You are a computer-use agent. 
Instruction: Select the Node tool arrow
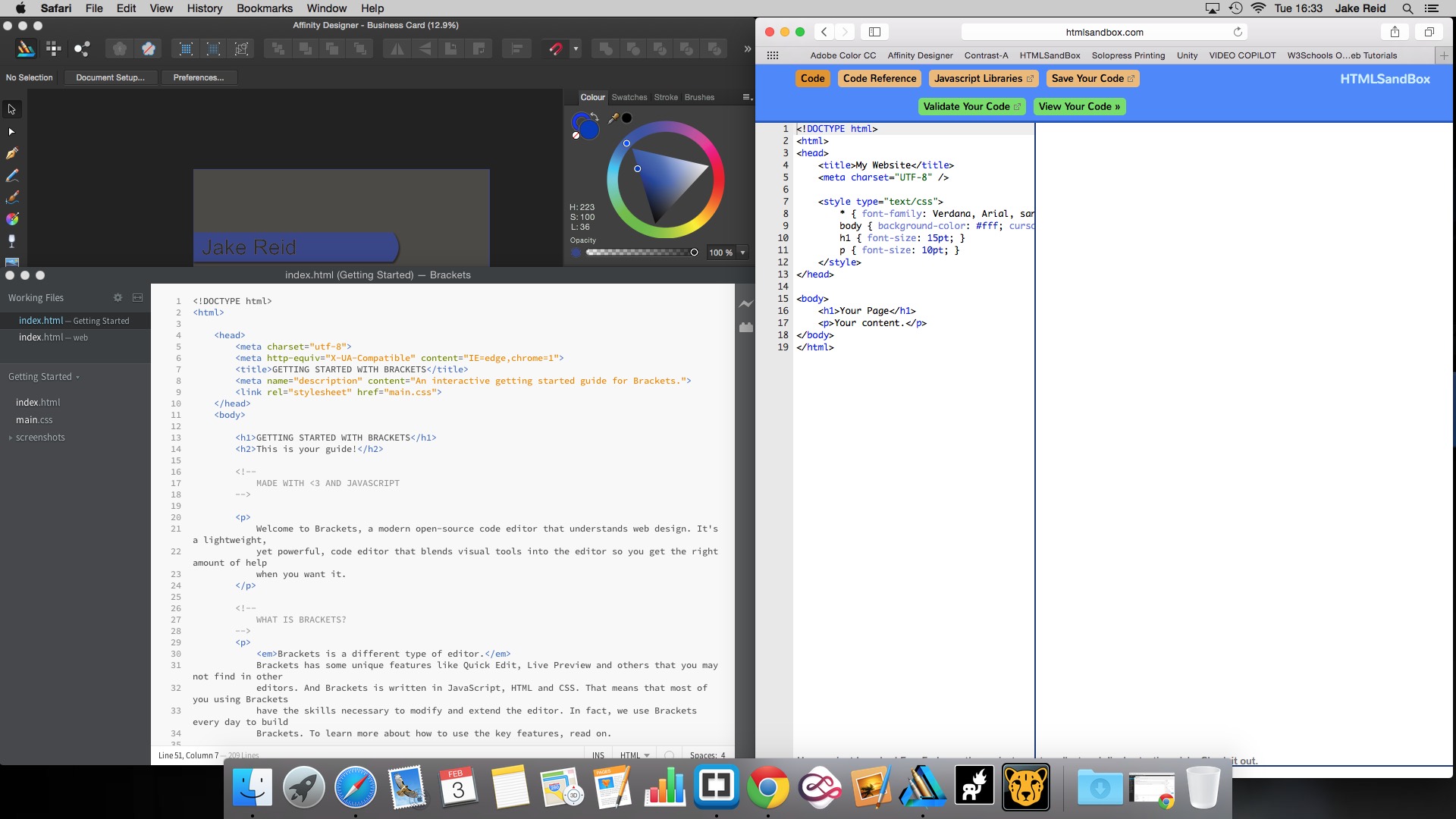(x=11, y=132)
